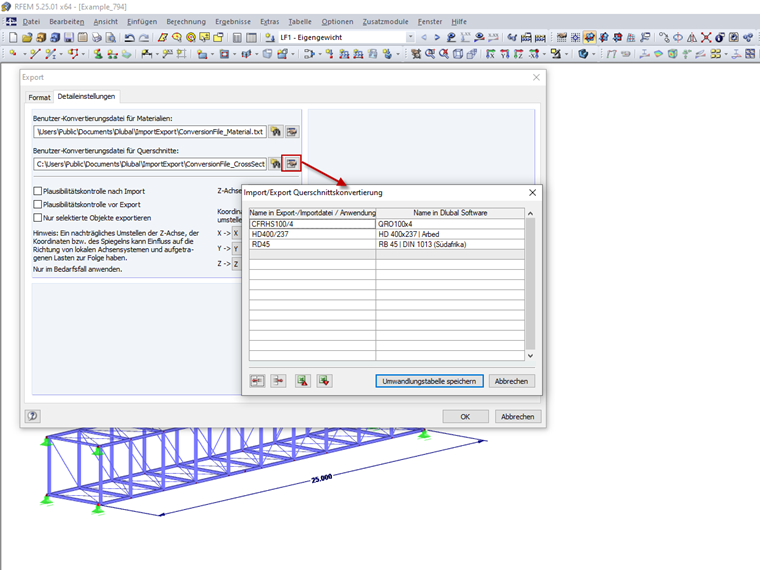The height and width of the screenshot is (570, 760).
Task: Click the Redo arrow icon
Action: [144, 37]
